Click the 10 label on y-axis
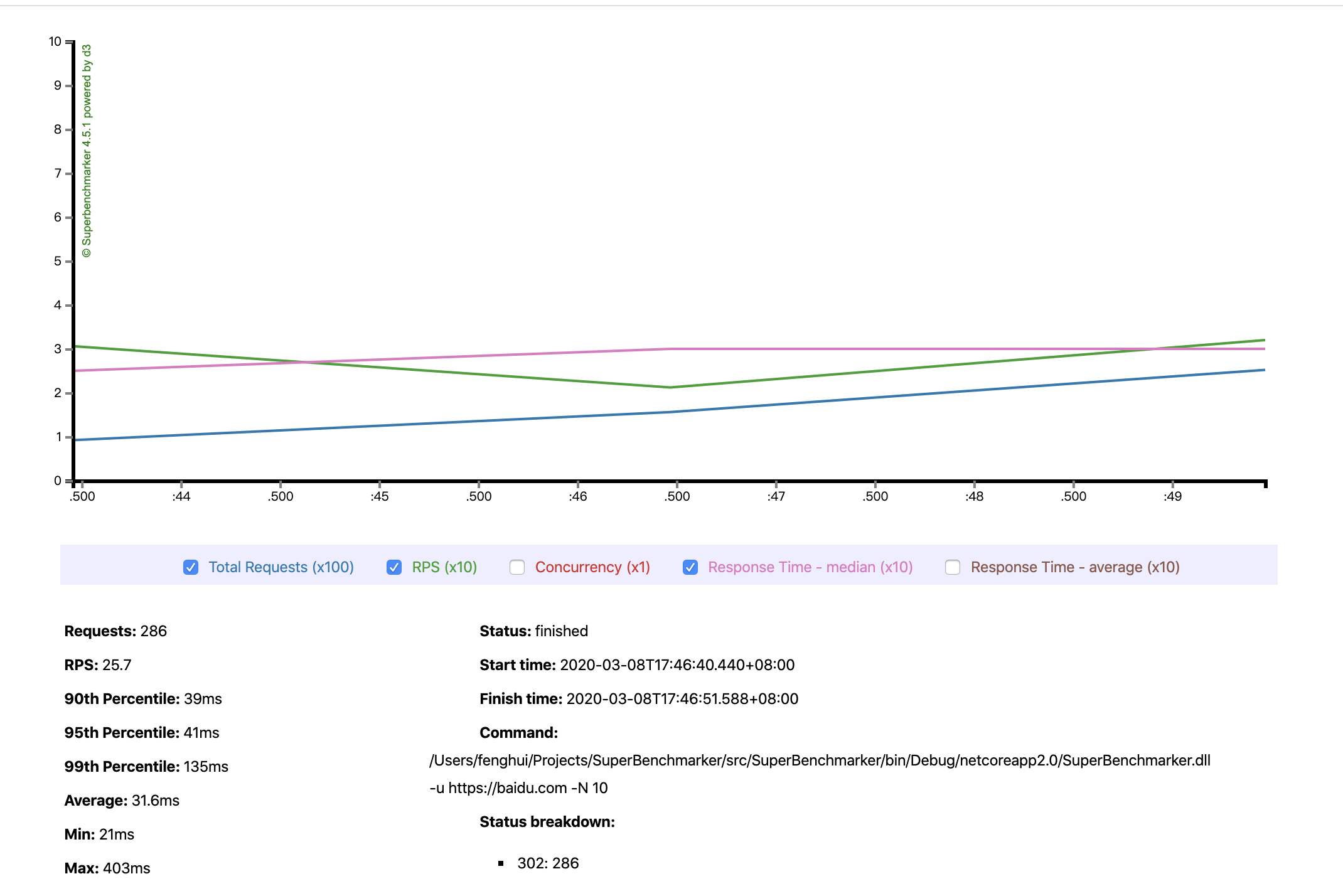The image size is (1343, 896). (55, 41)
